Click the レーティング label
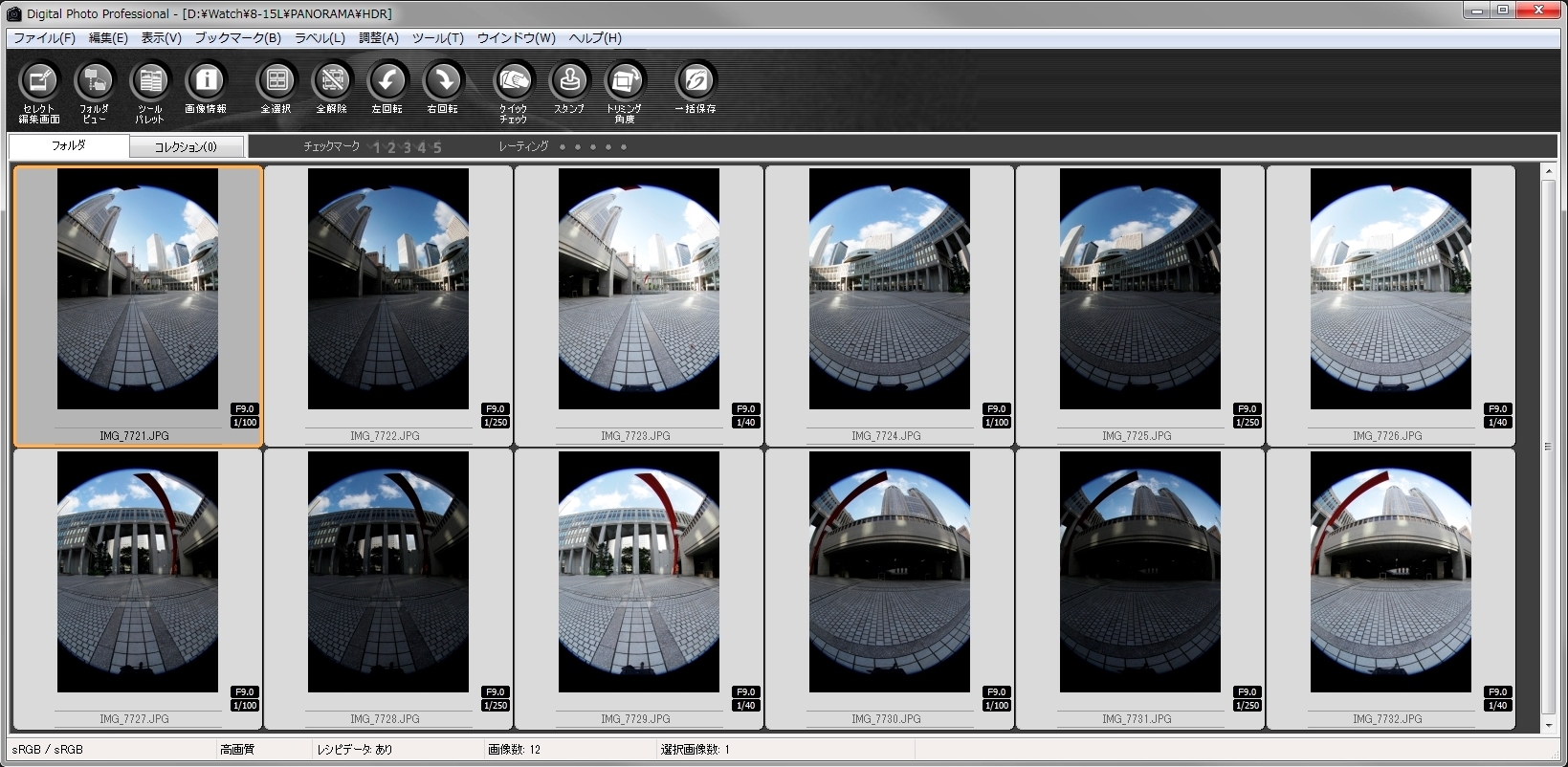Image resolution: width=1568 pixels, height=767 pixels. pos(523,146)
